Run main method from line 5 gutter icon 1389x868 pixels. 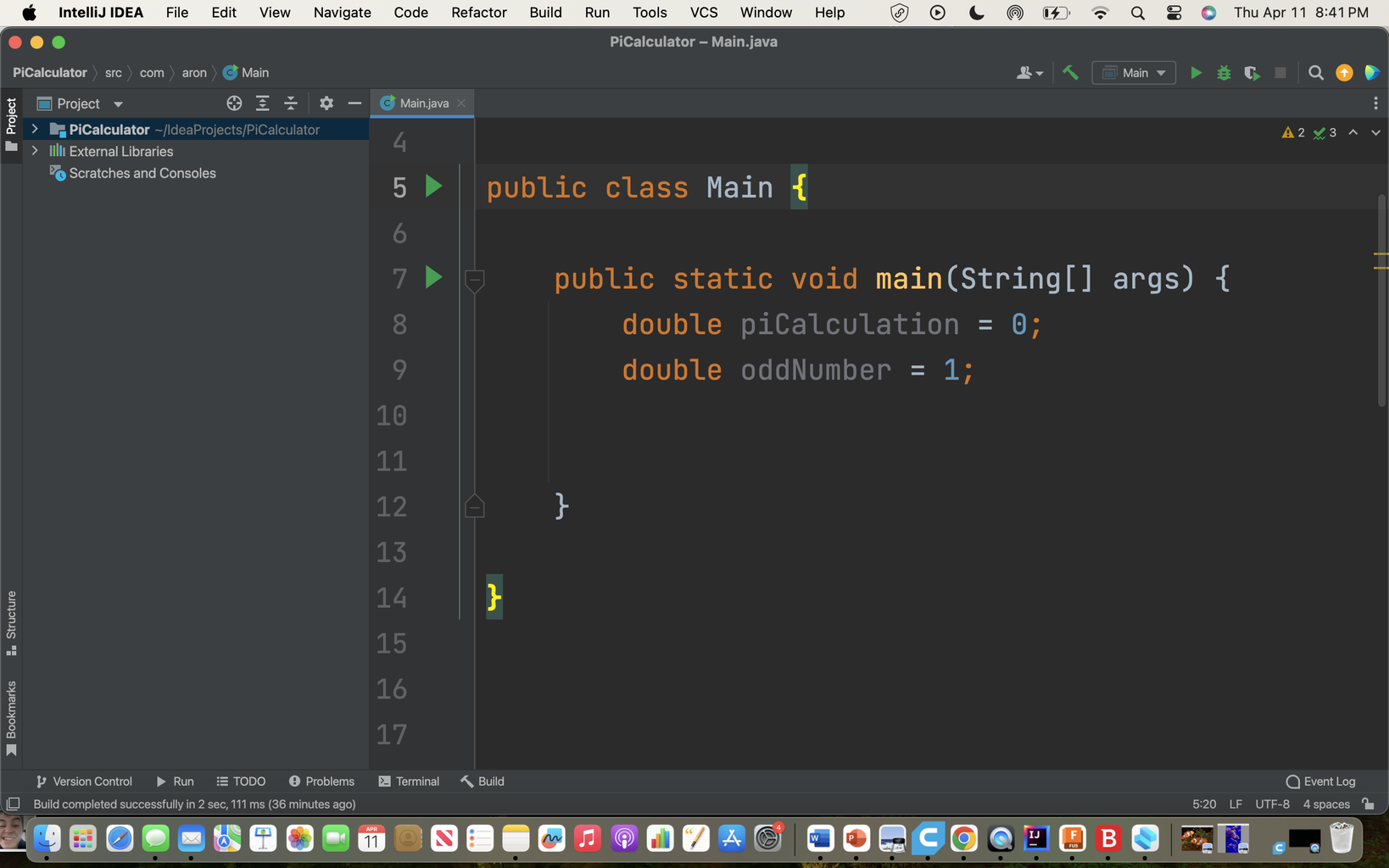click(x=433, y=186)
